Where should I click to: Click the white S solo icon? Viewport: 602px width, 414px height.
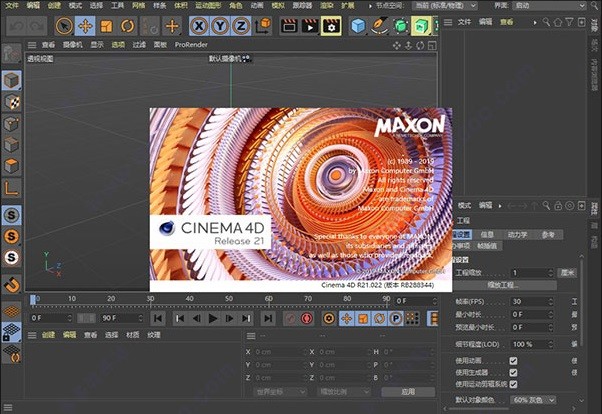coord(12,257)
